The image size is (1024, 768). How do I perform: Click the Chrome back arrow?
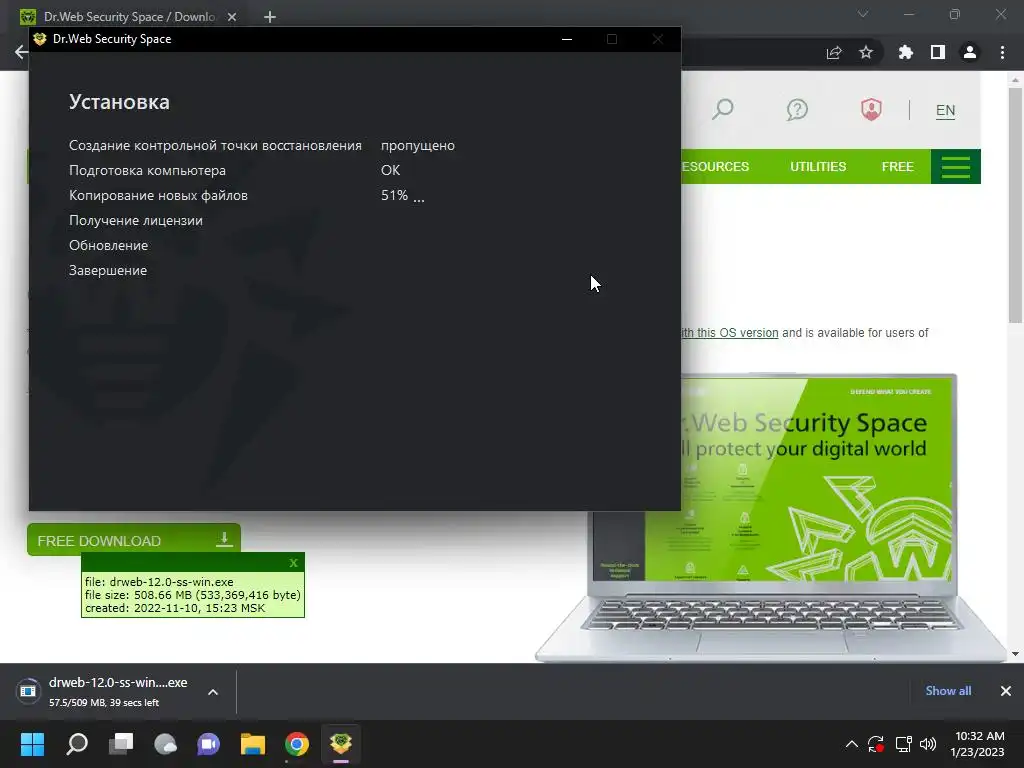[21, 52]
